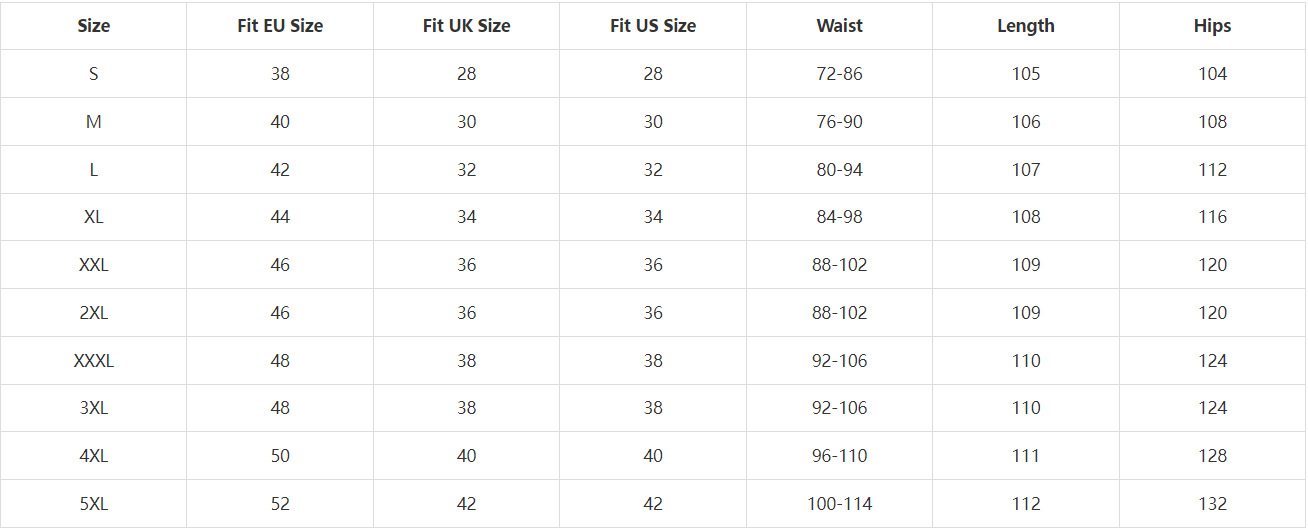Viewport: 1308px width, 530px height.
Task: Select the EU size 44 cell
Action: pyautogui.click(x=280, y=217)
